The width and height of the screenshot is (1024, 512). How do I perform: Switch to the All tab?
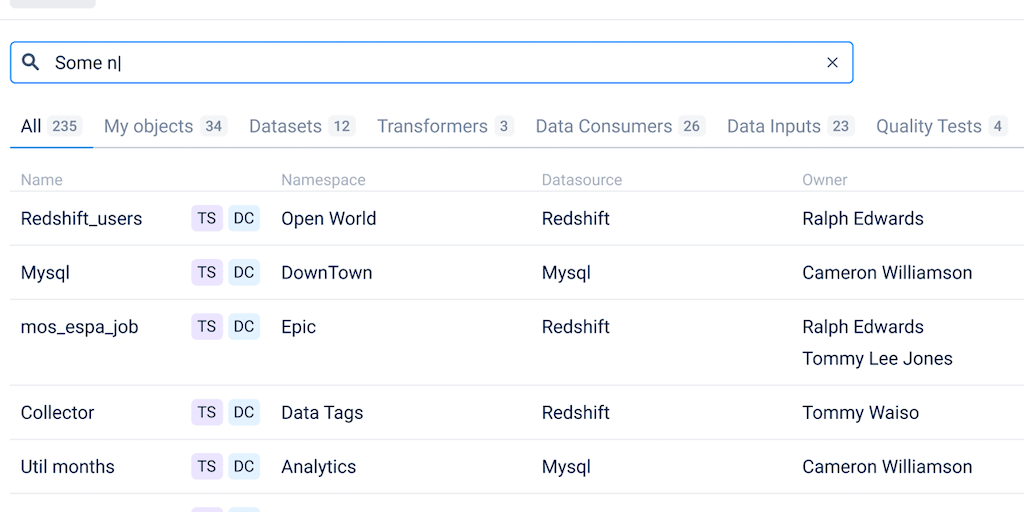click(50, 126)
